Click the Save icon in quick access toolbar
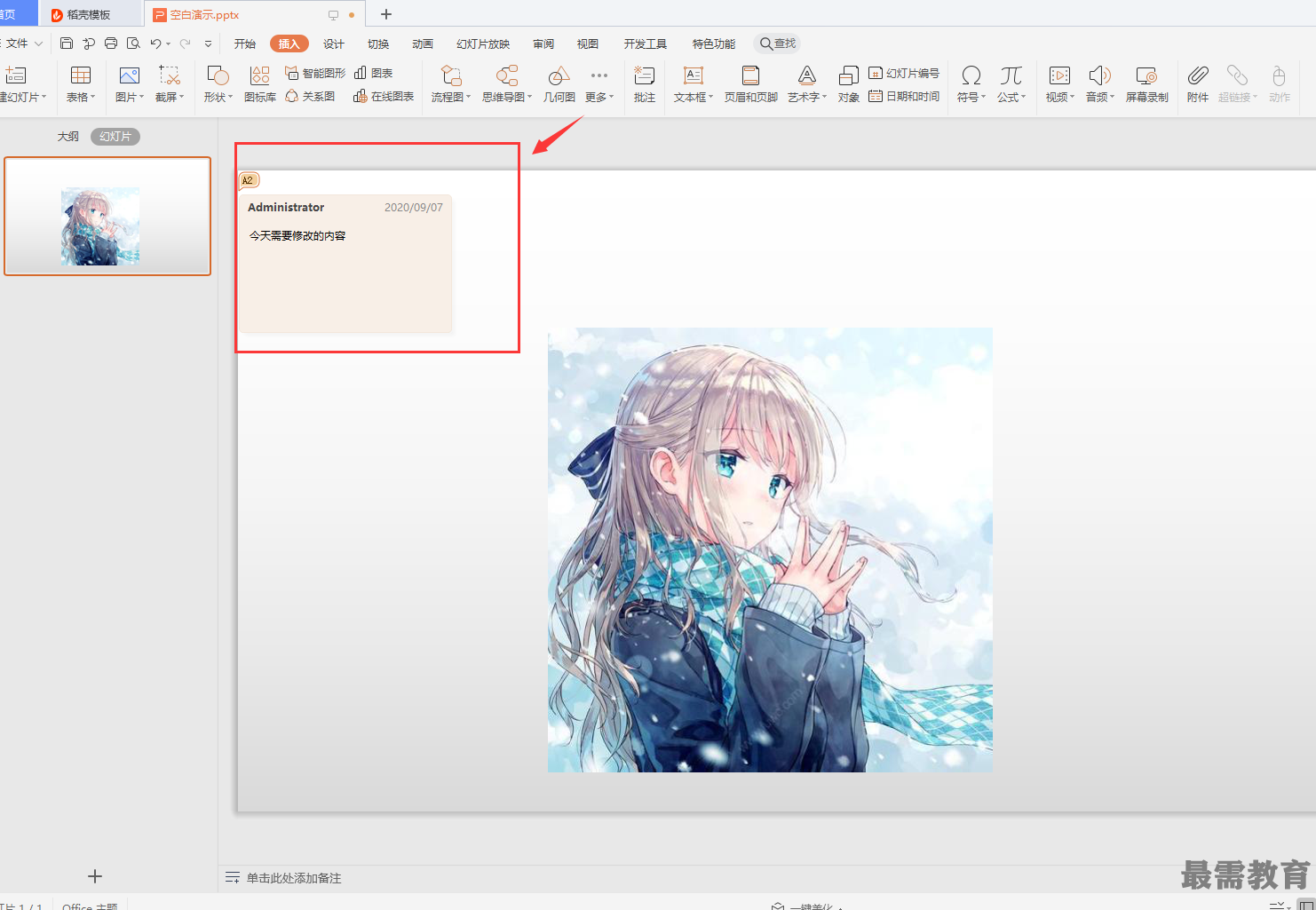This screenshot has width=1316, height=910. (67, 44)
